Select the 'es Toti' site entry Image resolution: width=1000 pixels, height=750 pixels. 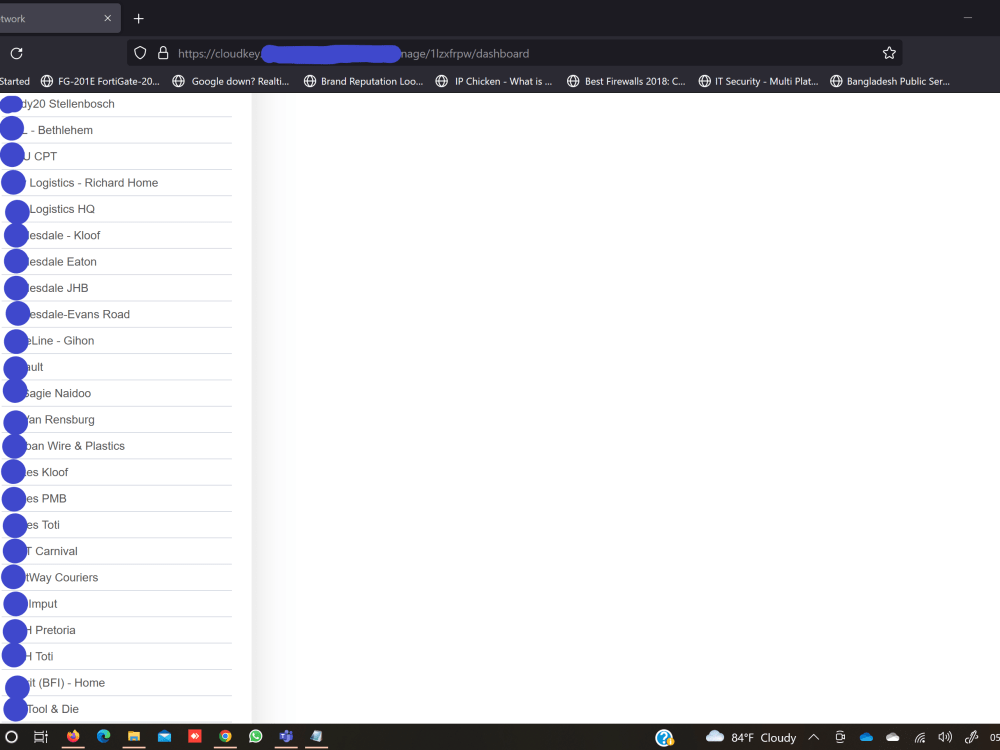[x=116, y=525]
